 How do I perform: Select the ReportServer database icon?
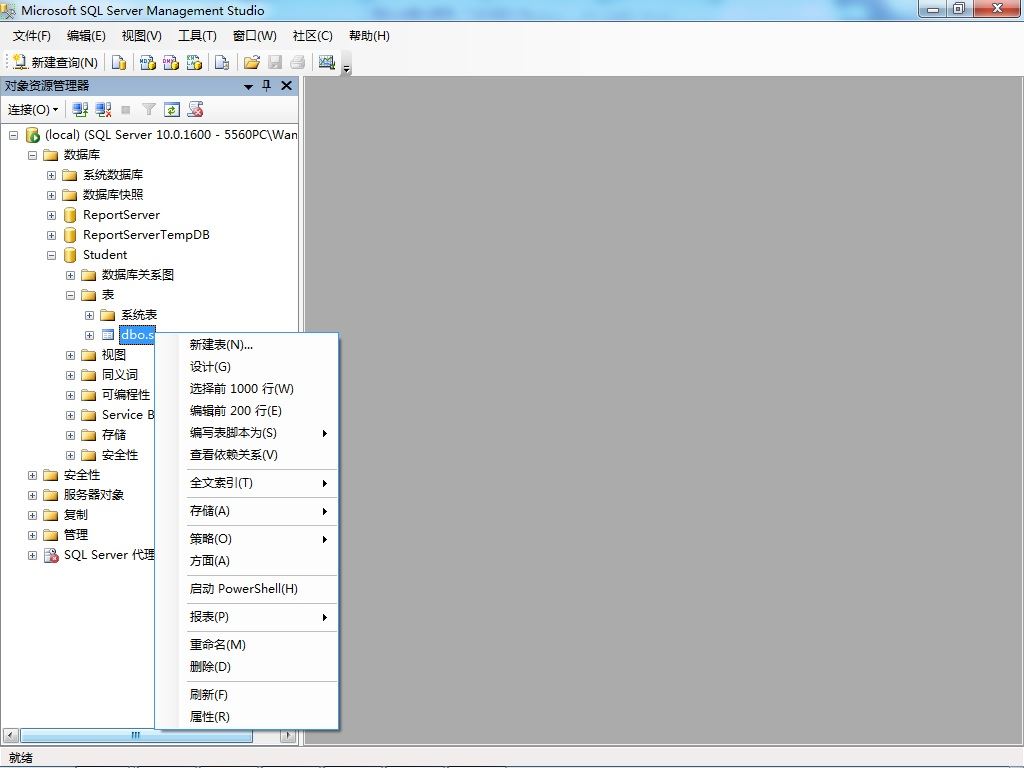coord(70,215)
